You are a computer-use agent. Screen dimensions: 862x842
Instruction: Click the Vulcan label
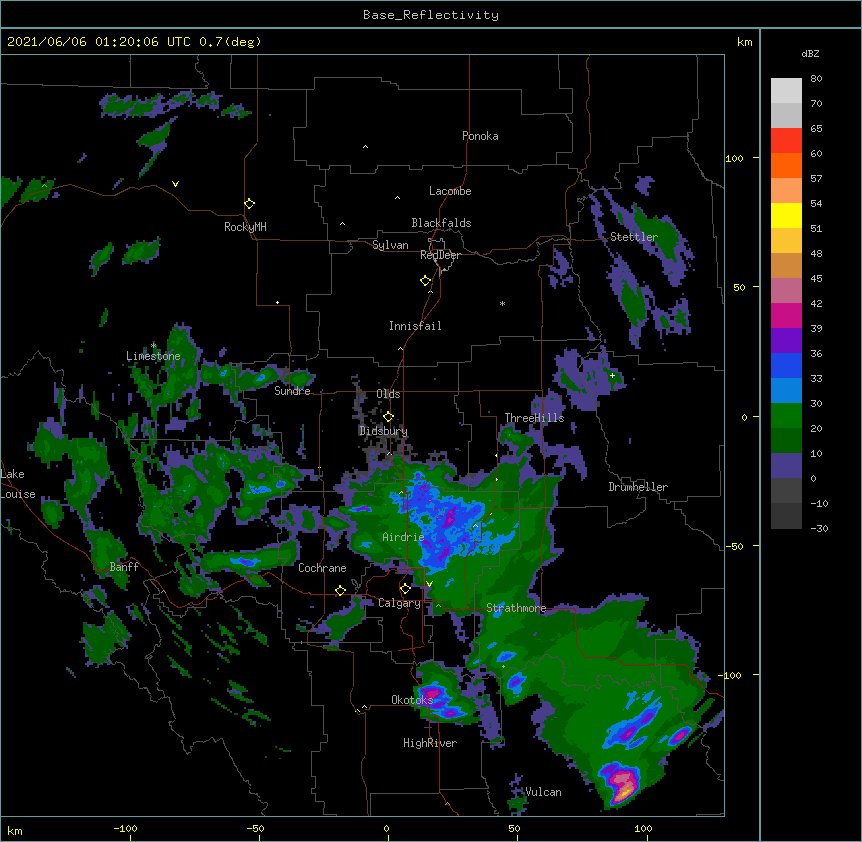coord(543,792)
